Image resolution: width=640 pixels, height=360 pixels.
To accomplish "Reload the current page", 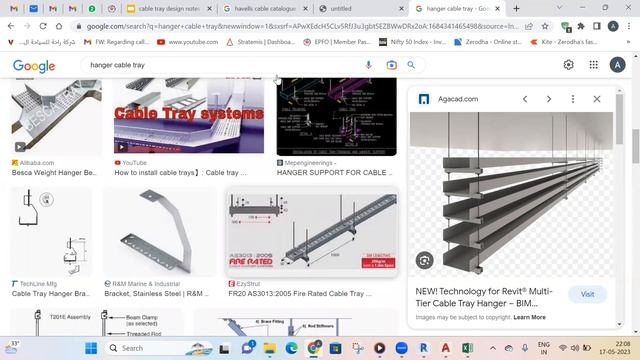I will 43,26.
